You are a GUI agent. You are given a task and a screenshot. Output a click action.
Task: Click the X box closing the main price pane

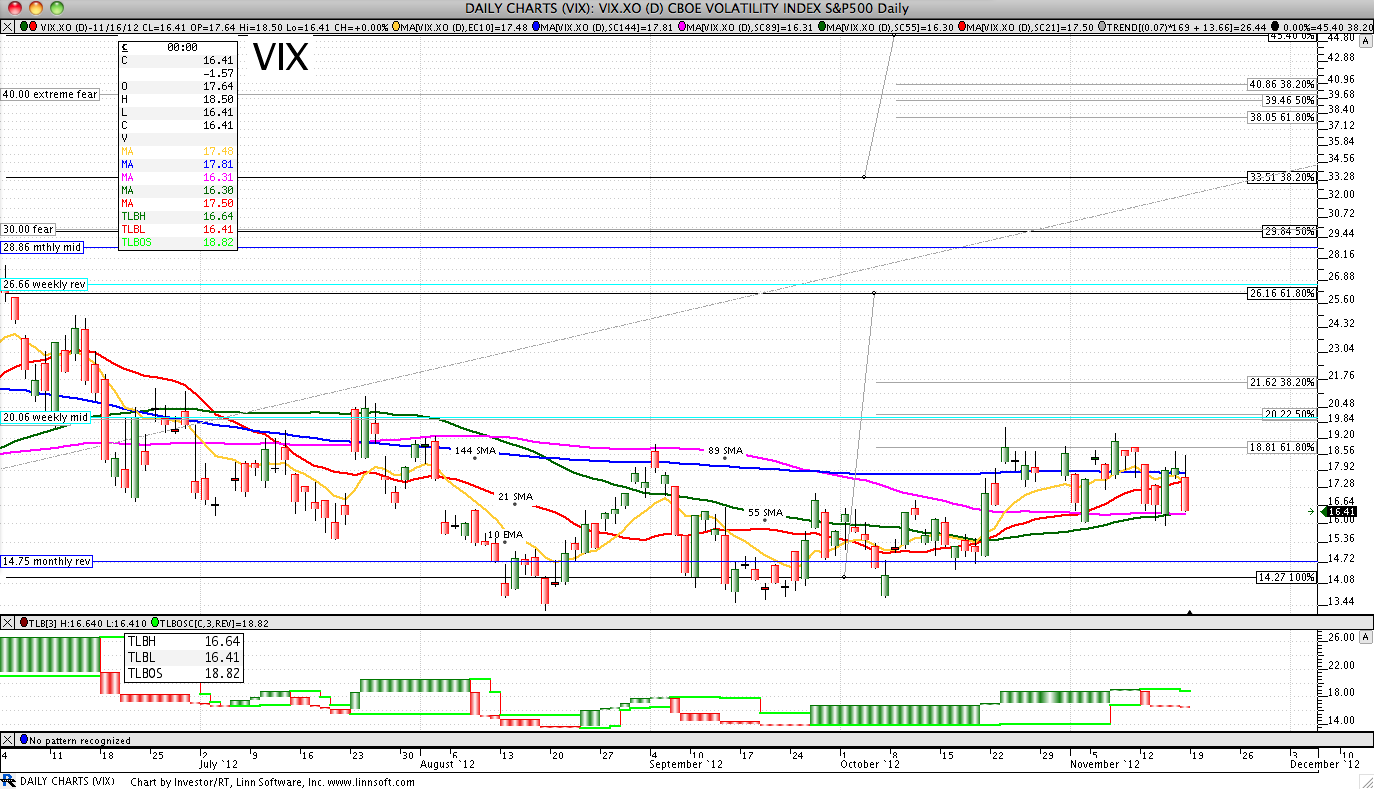coord(7,25)
